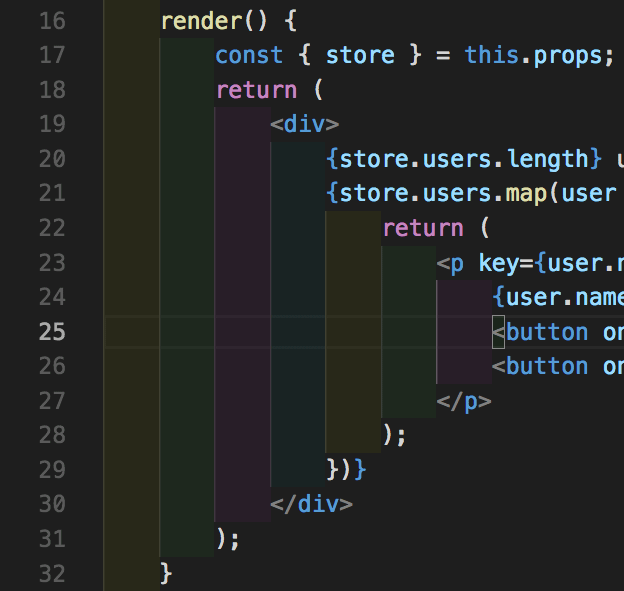
Task: Click the map call on line 21
Action: pyautogui.click(x=526, y=194)
